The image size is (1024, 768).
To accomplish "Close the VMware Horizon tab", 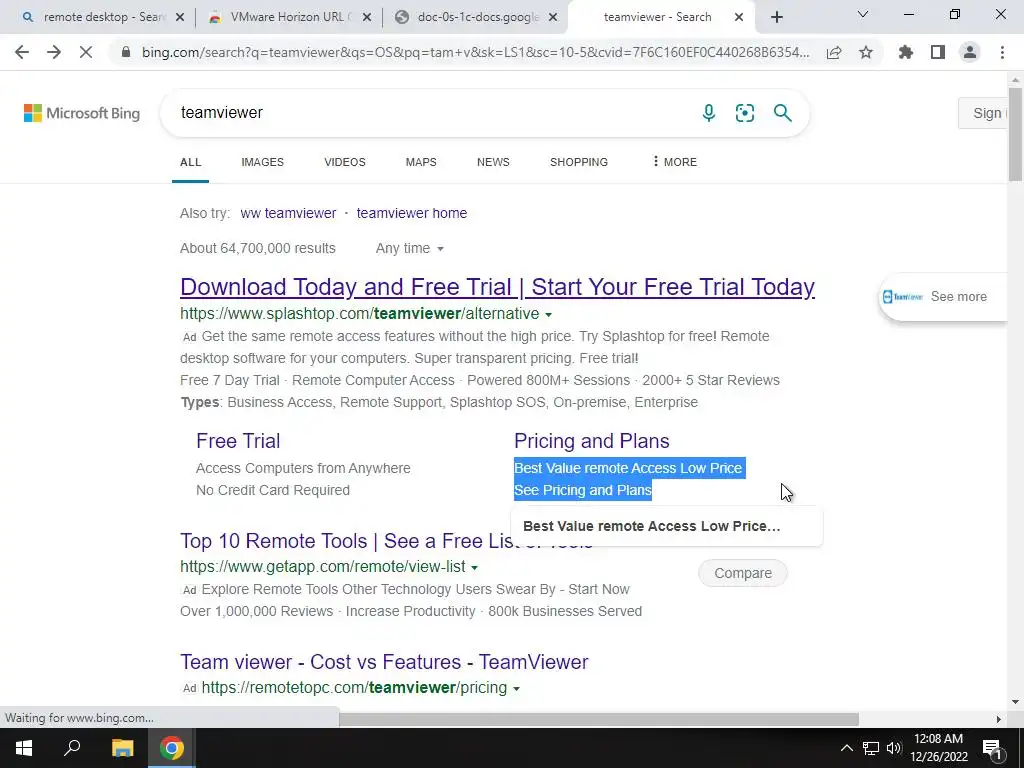I will click(x=367, y=18).
